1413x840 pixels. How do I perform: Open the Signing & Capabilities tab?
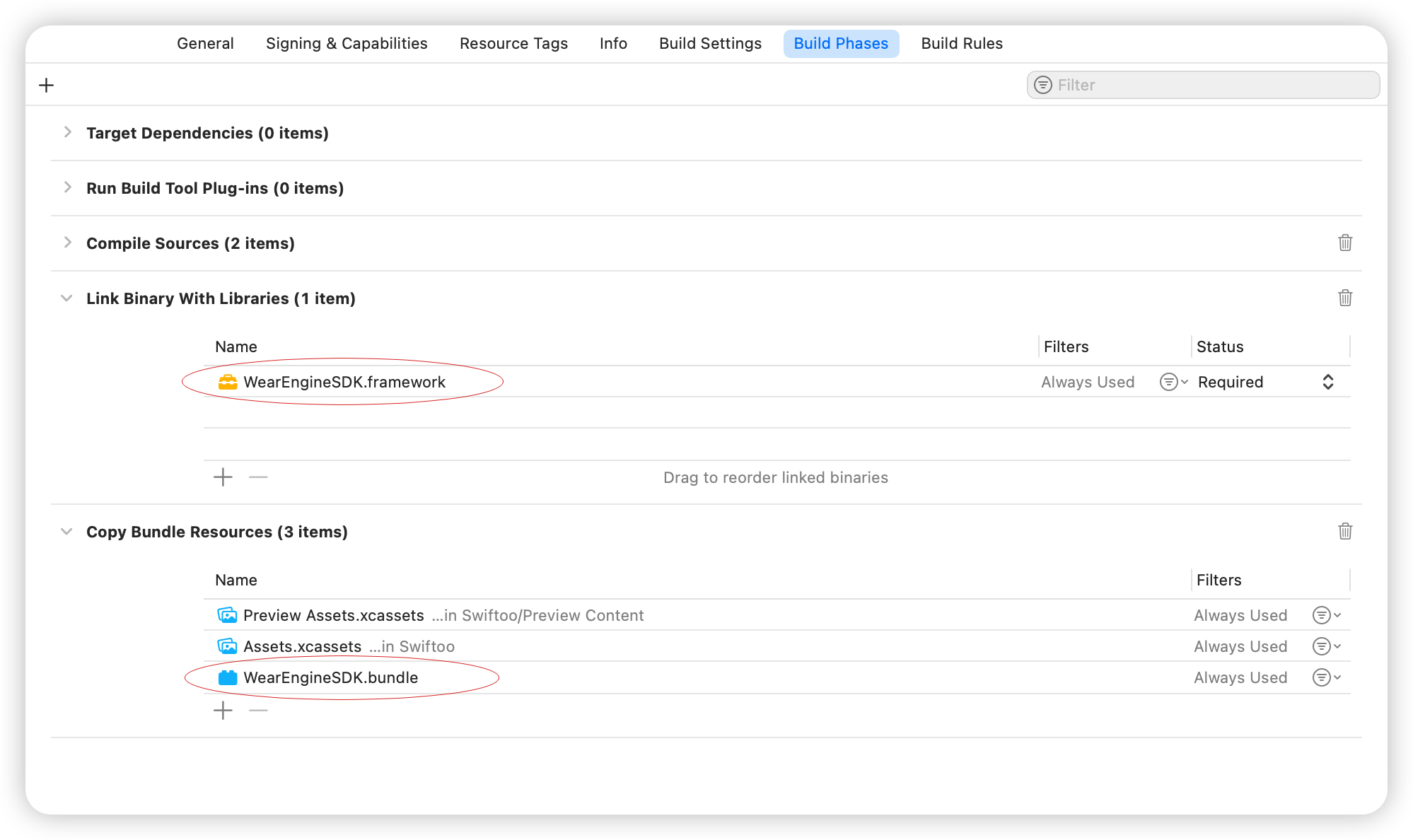347,43
